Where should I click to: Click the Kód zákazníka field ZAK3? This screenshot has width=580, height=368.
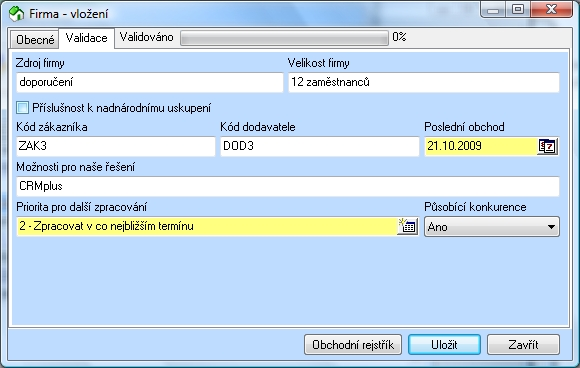point(115,146)
